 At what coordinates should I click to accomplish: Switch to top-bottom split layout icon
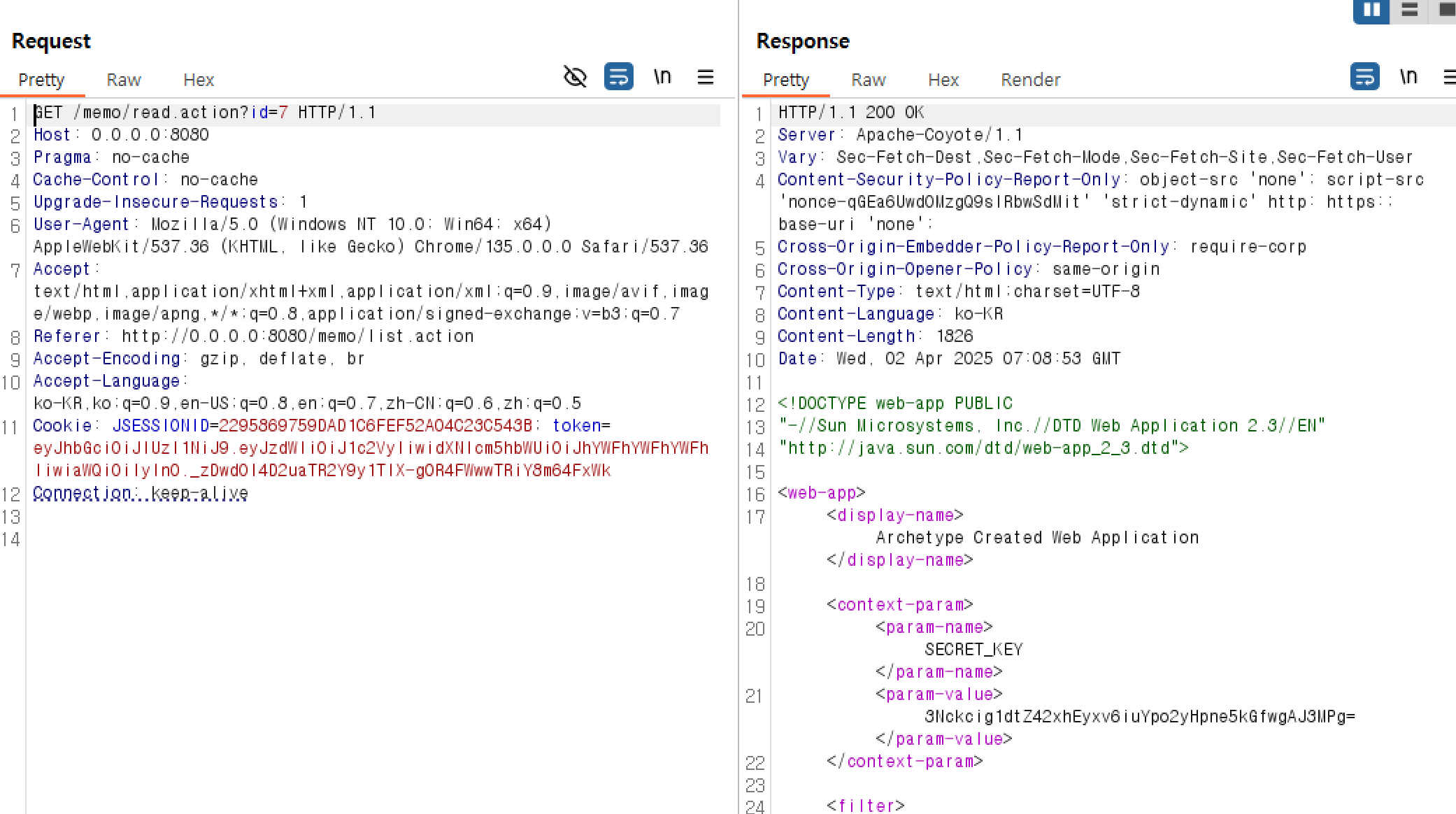(x=1409, y=10)
